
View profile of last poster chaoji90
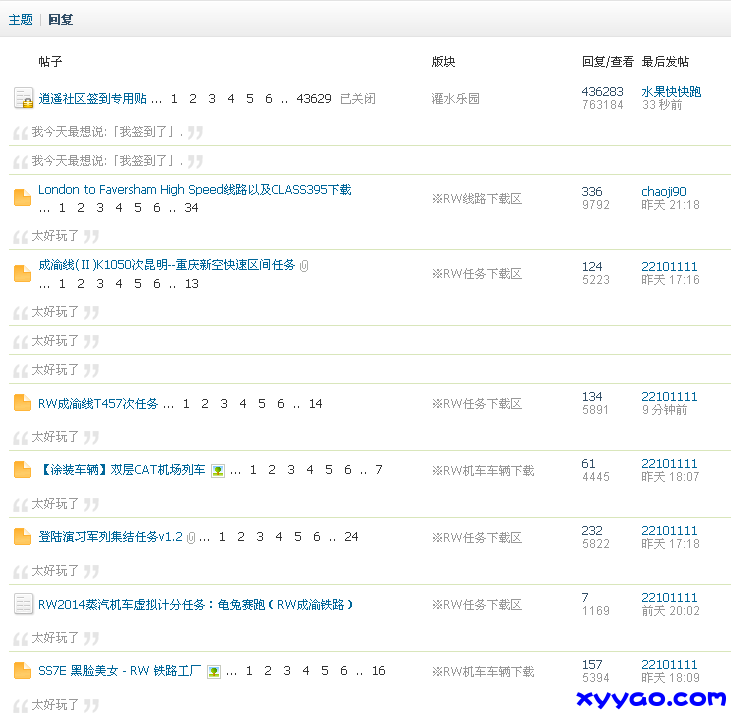click(x=664, y=192)
